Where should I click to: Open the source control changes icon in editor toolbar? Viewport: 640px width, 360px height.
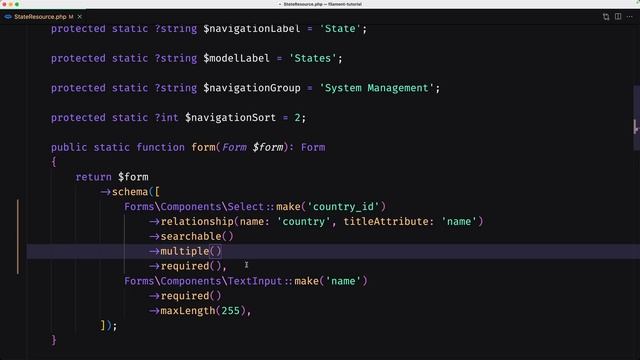point(606,17)
